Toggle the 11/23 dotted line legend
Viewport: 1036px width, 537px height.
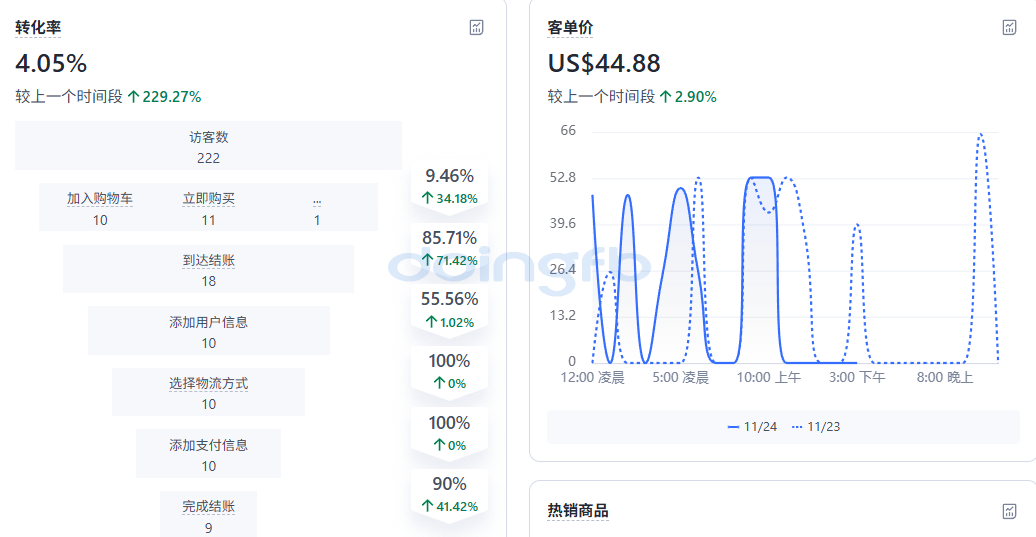816,427
